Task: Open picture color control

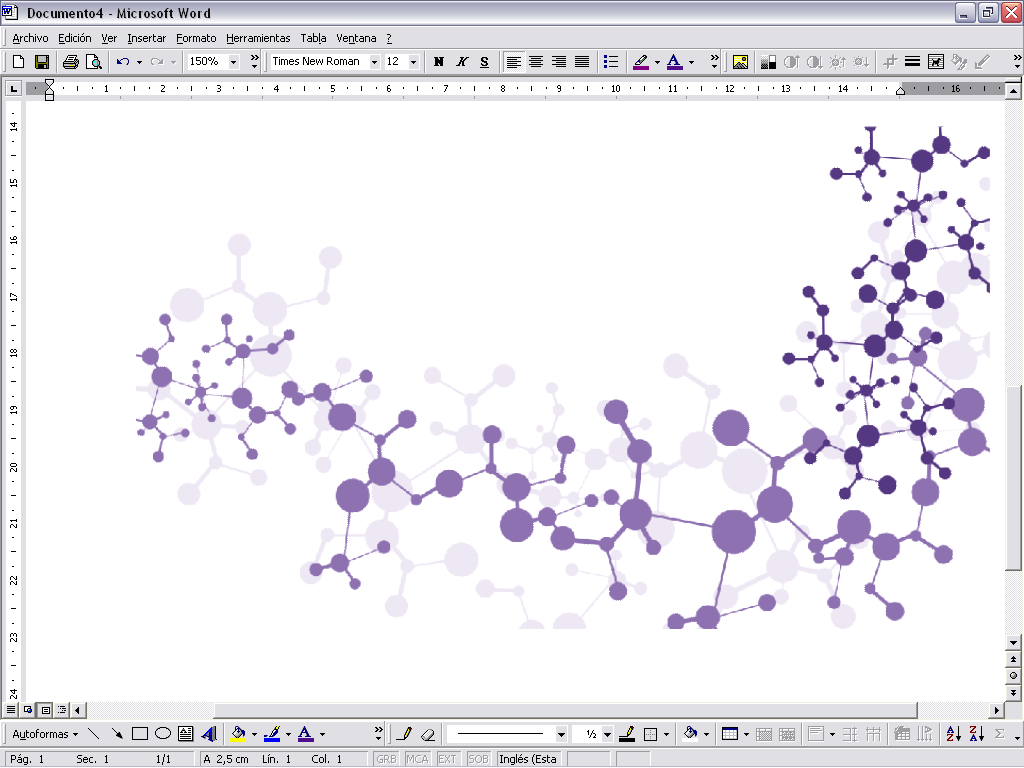Action: [x=768, y=62]
